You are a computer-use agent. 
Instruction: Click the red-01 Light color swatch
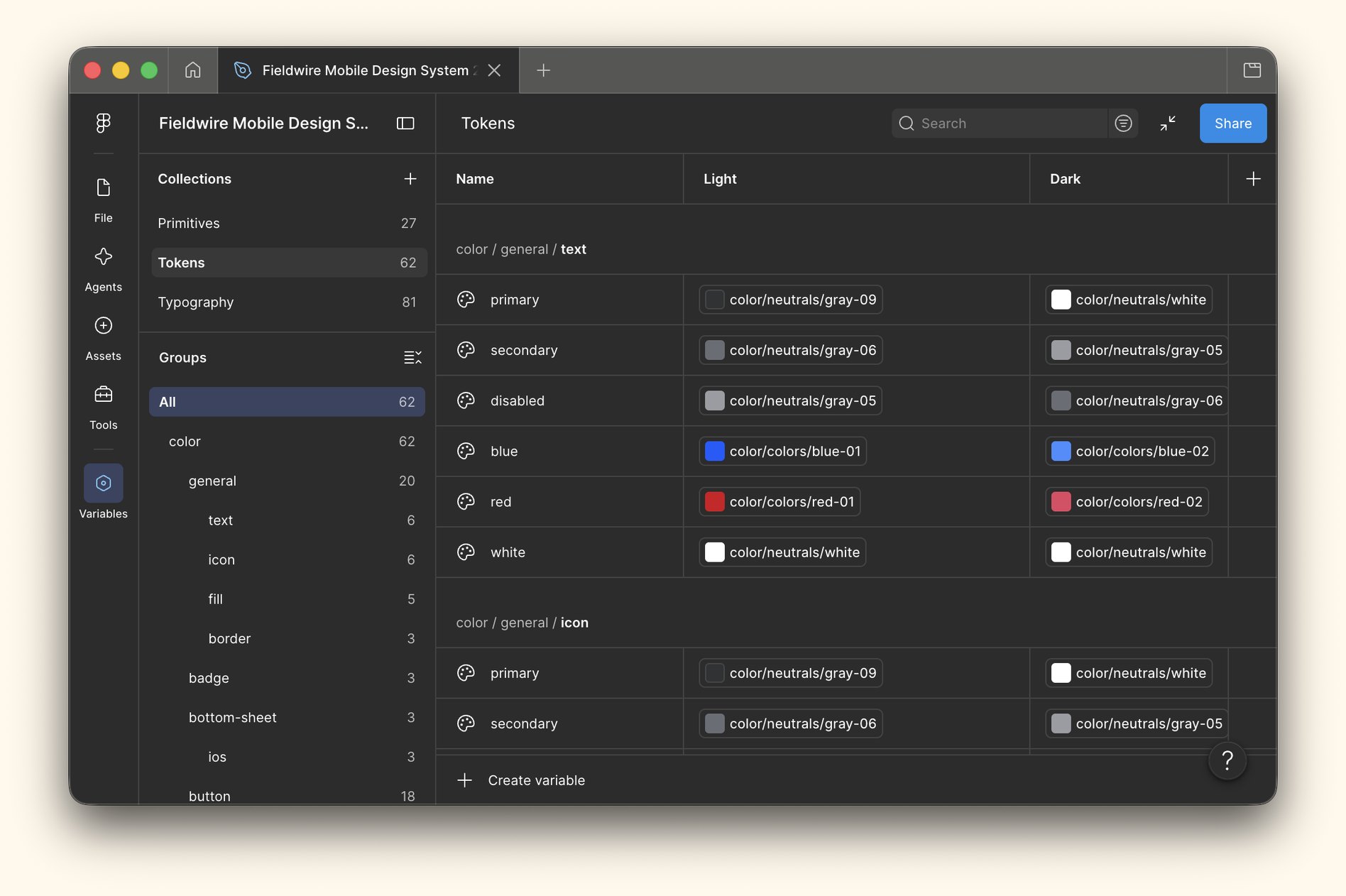714,502
